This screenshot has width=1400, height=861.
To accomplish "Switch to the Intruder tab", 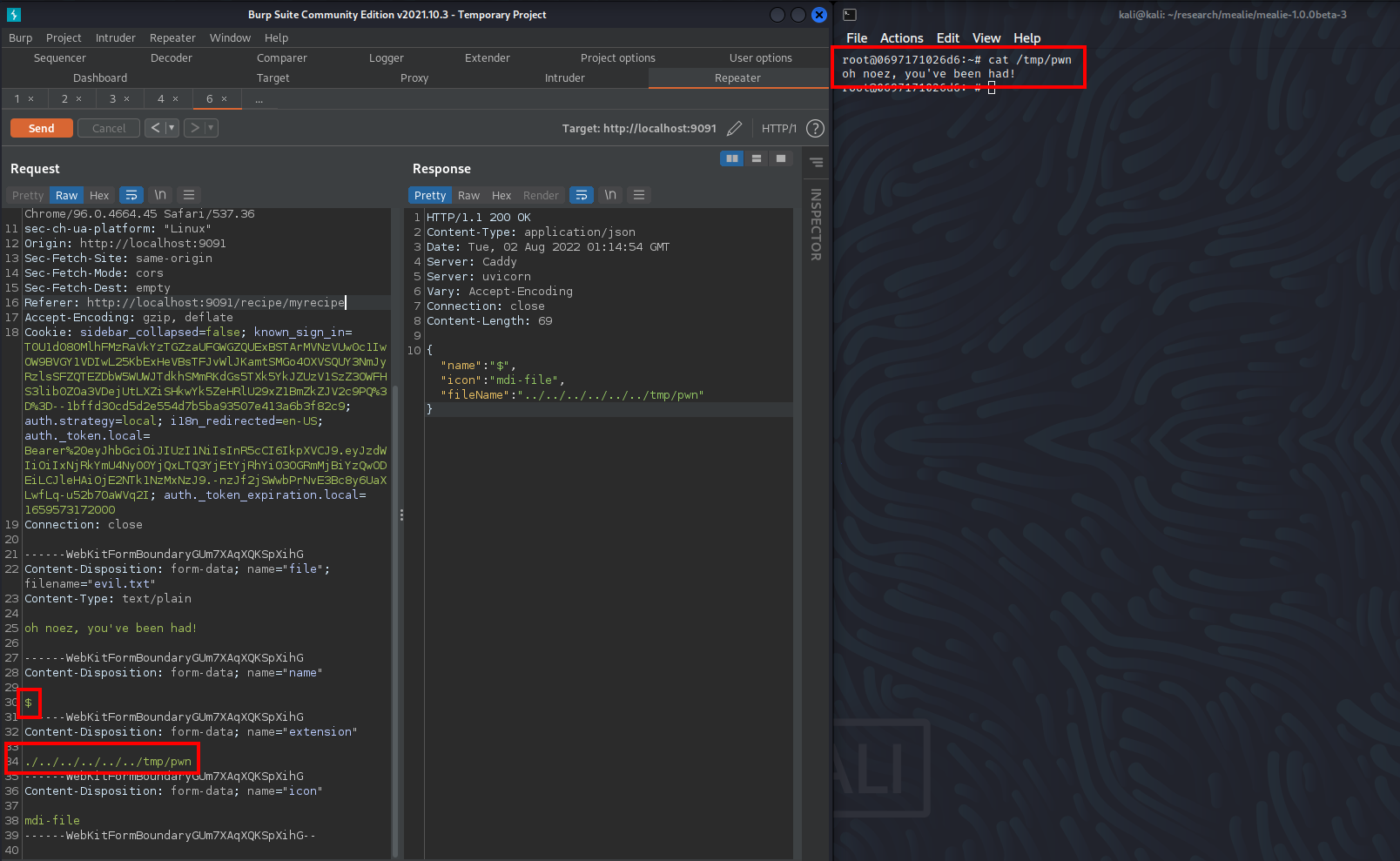I will coord(565,78).
